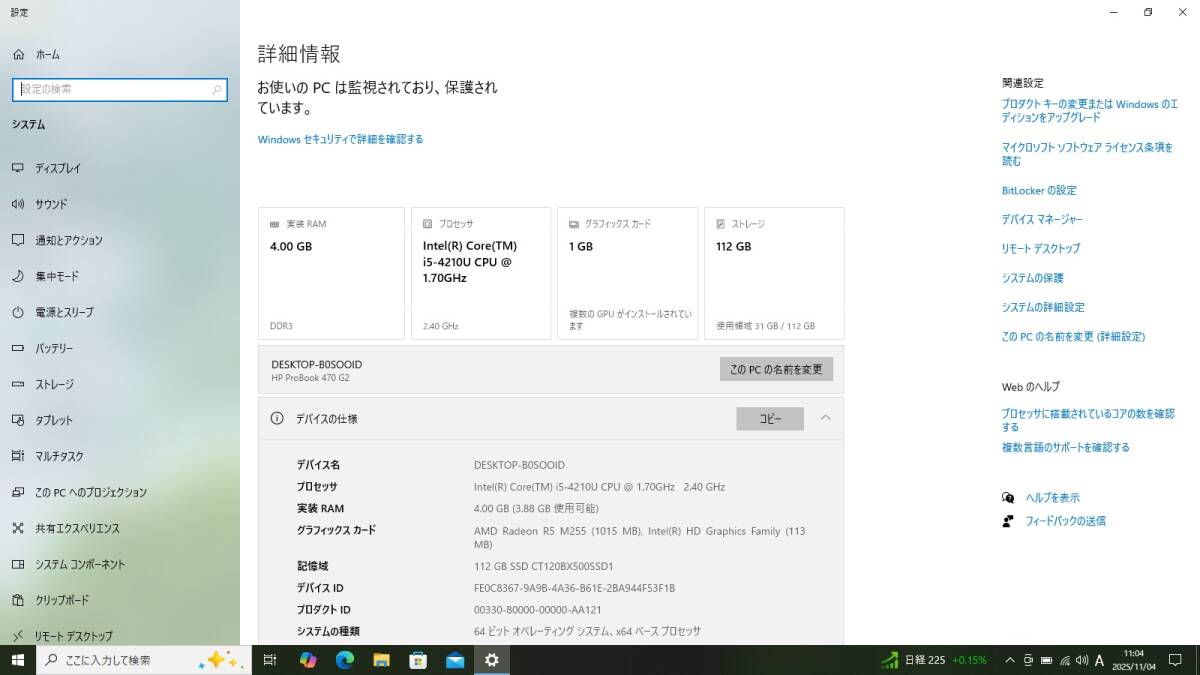Screen dimensions: 1200x675
Task: Open システムの詳細設定 link
Action: (1043, 307)
